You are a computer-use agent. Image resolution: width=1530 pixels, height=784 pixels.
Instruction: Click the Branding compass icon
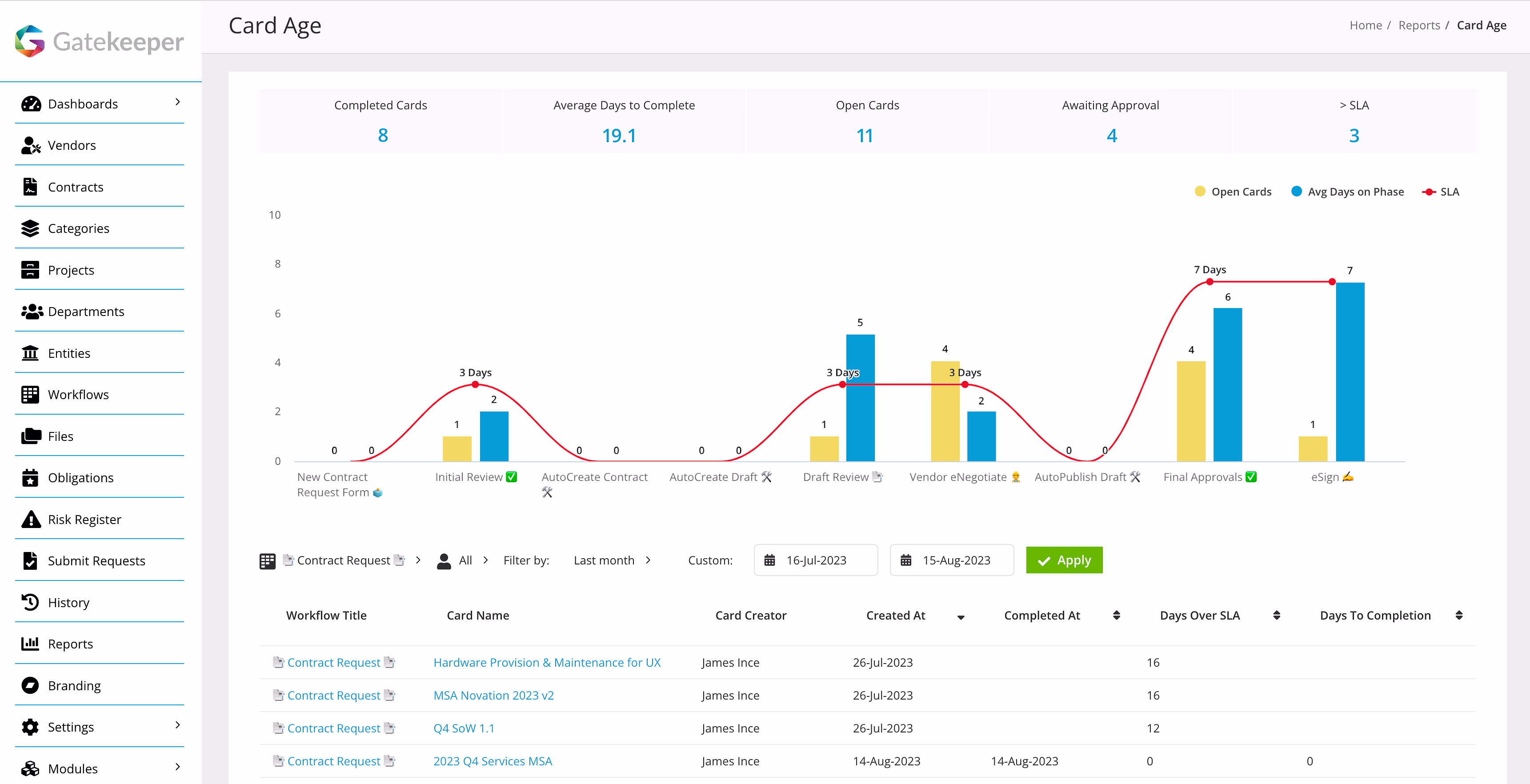(30, 685)
